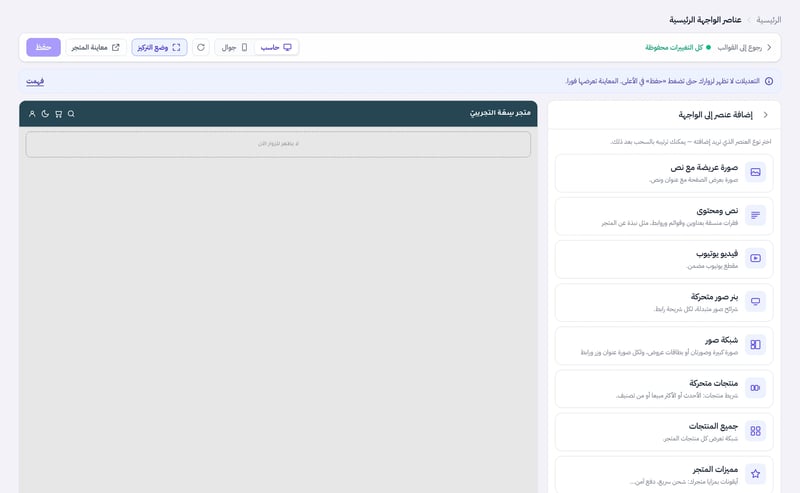Click the slider banner icon

[756, 302]
